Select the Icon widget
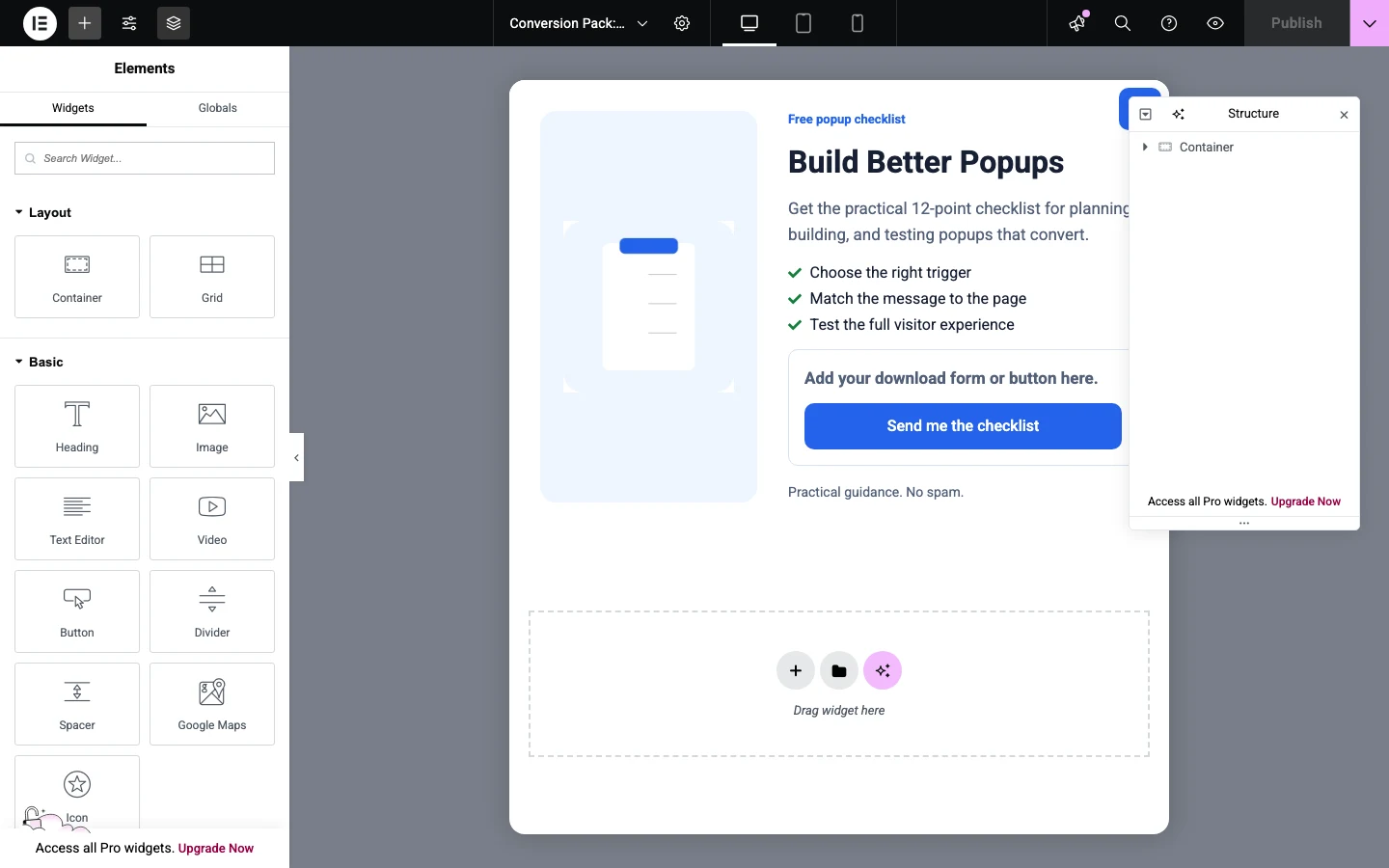The width and height of the screenshot is (1389, 868). 77,793
